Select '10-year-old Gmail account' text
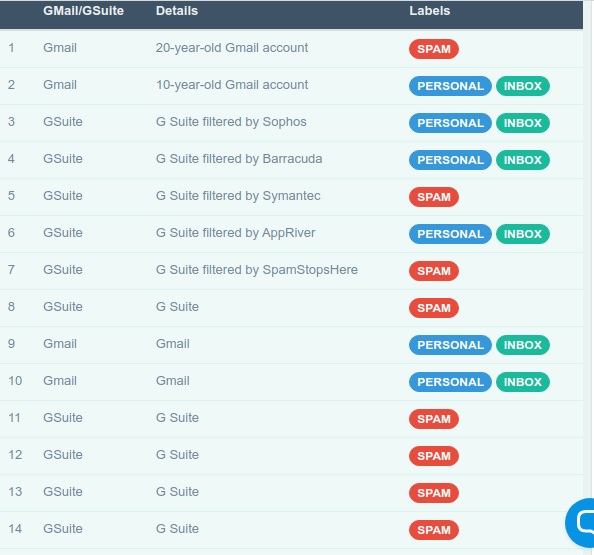This screenshot has width=594, height=555. [x=232, y=85]
